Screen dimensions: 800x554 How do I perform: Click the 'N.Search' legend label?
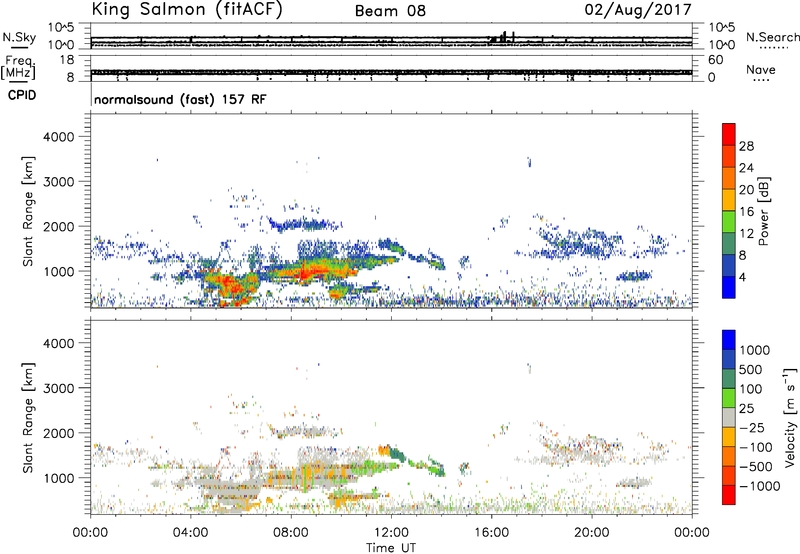pos(773,37)
